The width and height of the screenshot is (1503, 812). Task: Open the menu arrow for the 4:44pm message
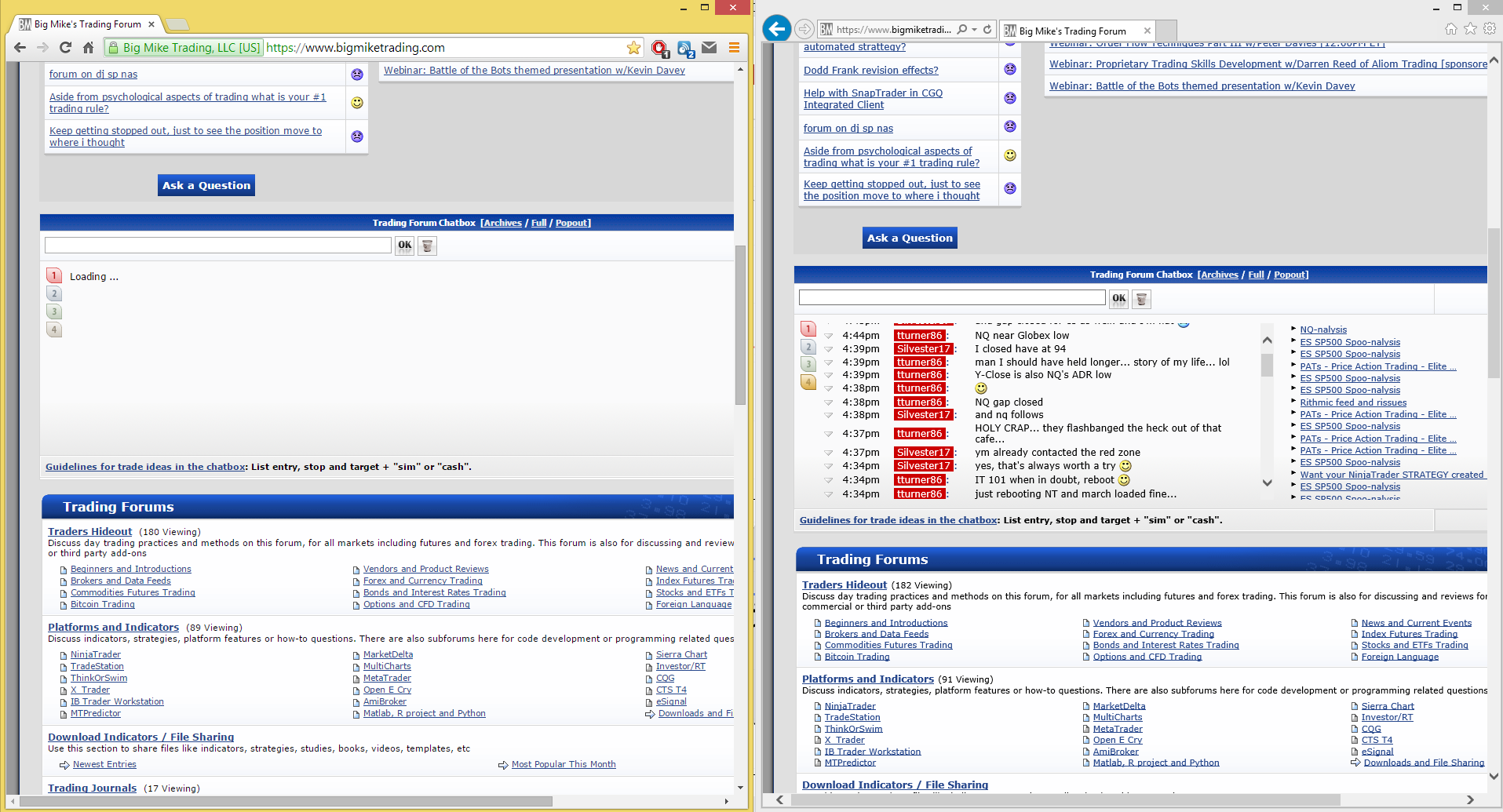(x=828, y=336)
